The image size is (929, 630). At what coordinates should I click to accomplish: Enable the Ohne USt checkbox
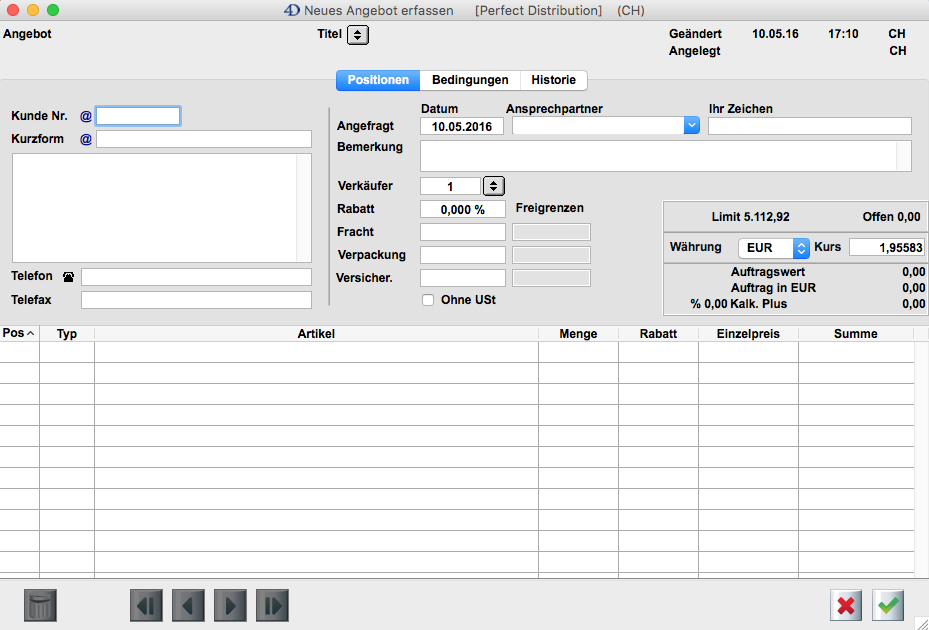click(x=428, y=300)
